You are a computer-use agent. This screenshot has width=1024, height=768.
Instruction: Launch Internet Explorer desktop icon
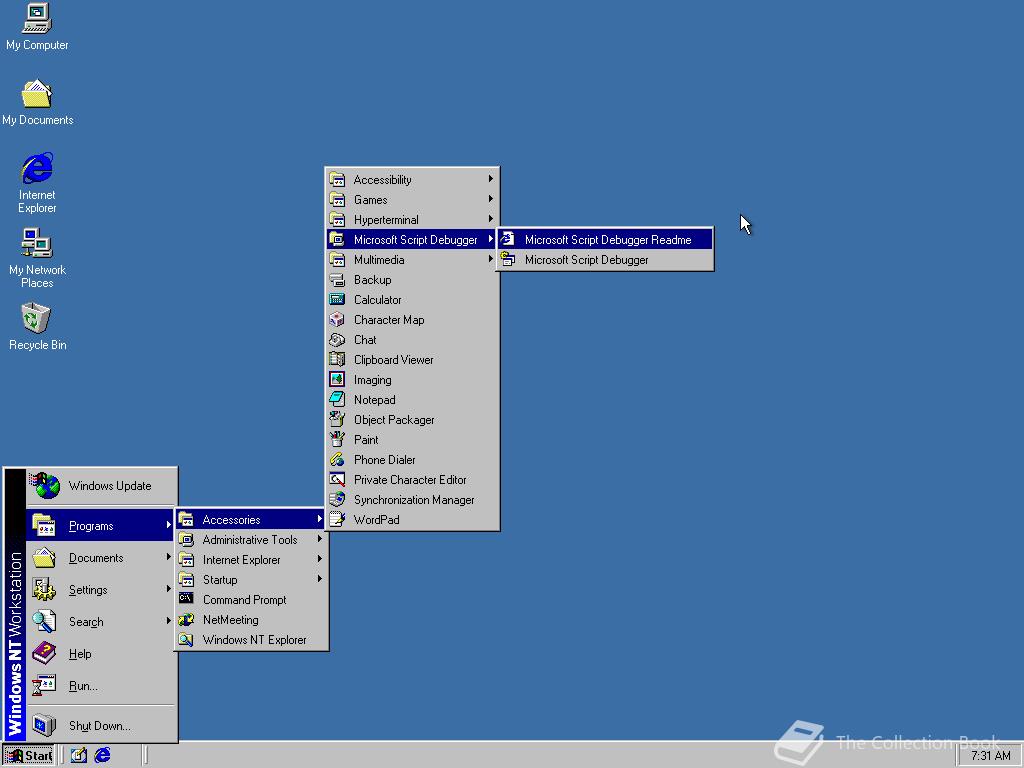pos(37,184)
